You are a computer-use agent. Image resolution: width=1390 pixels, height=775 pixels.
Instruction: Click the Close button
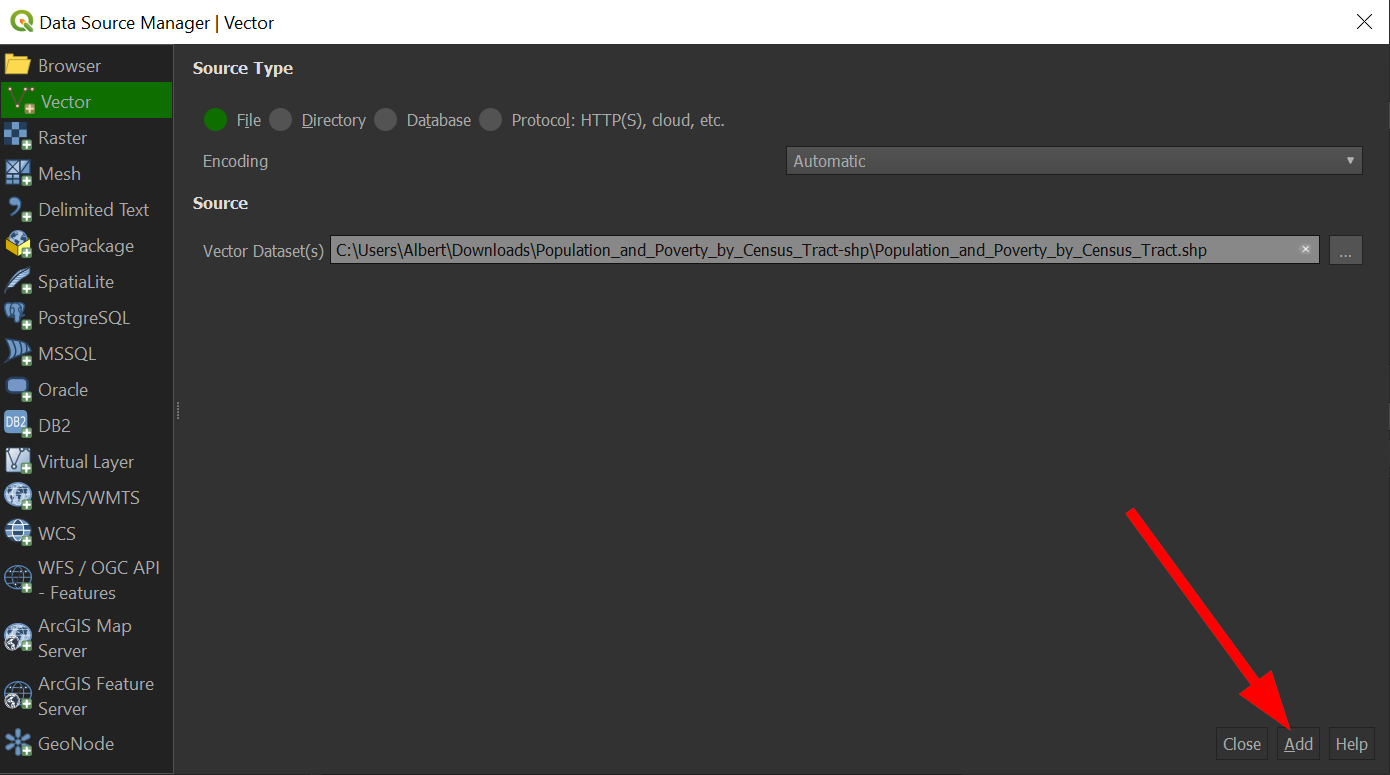point(1241,744)
